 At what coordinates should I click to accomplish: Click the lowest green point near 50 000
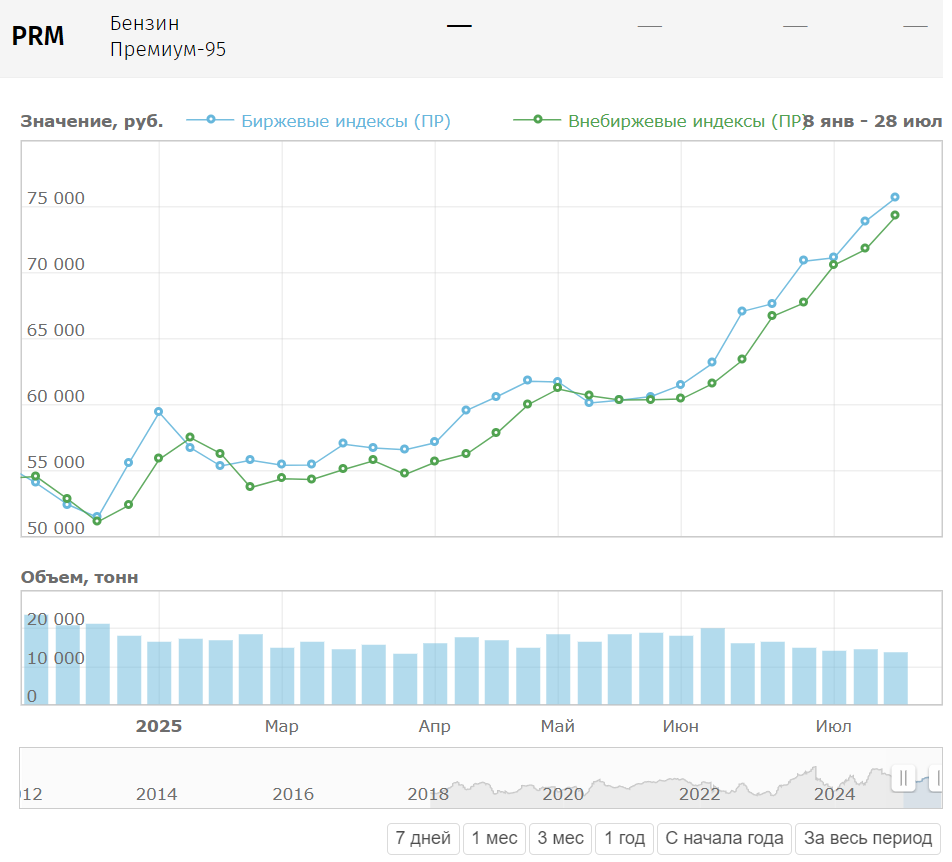(97, 521)
